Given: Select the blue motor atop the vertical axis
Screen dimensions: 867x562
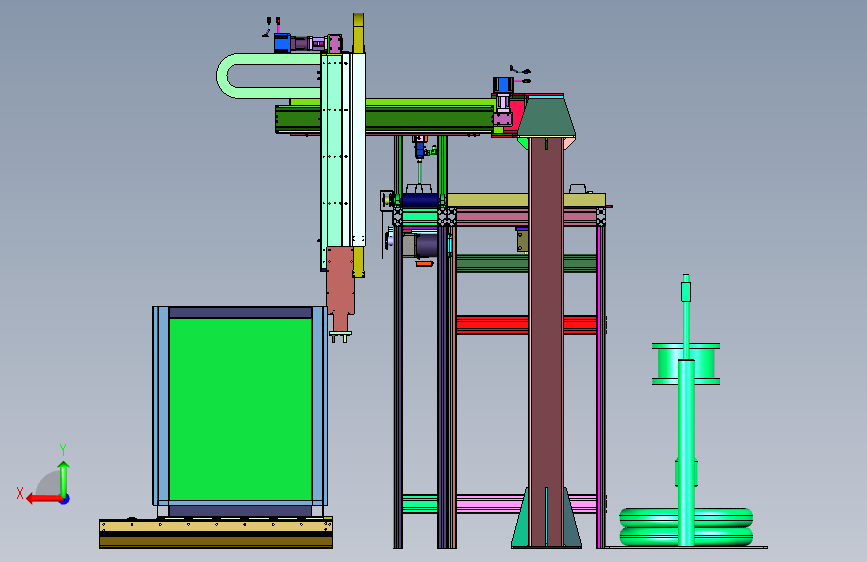Looking at the screenshot, I should [x=282, y=43].
